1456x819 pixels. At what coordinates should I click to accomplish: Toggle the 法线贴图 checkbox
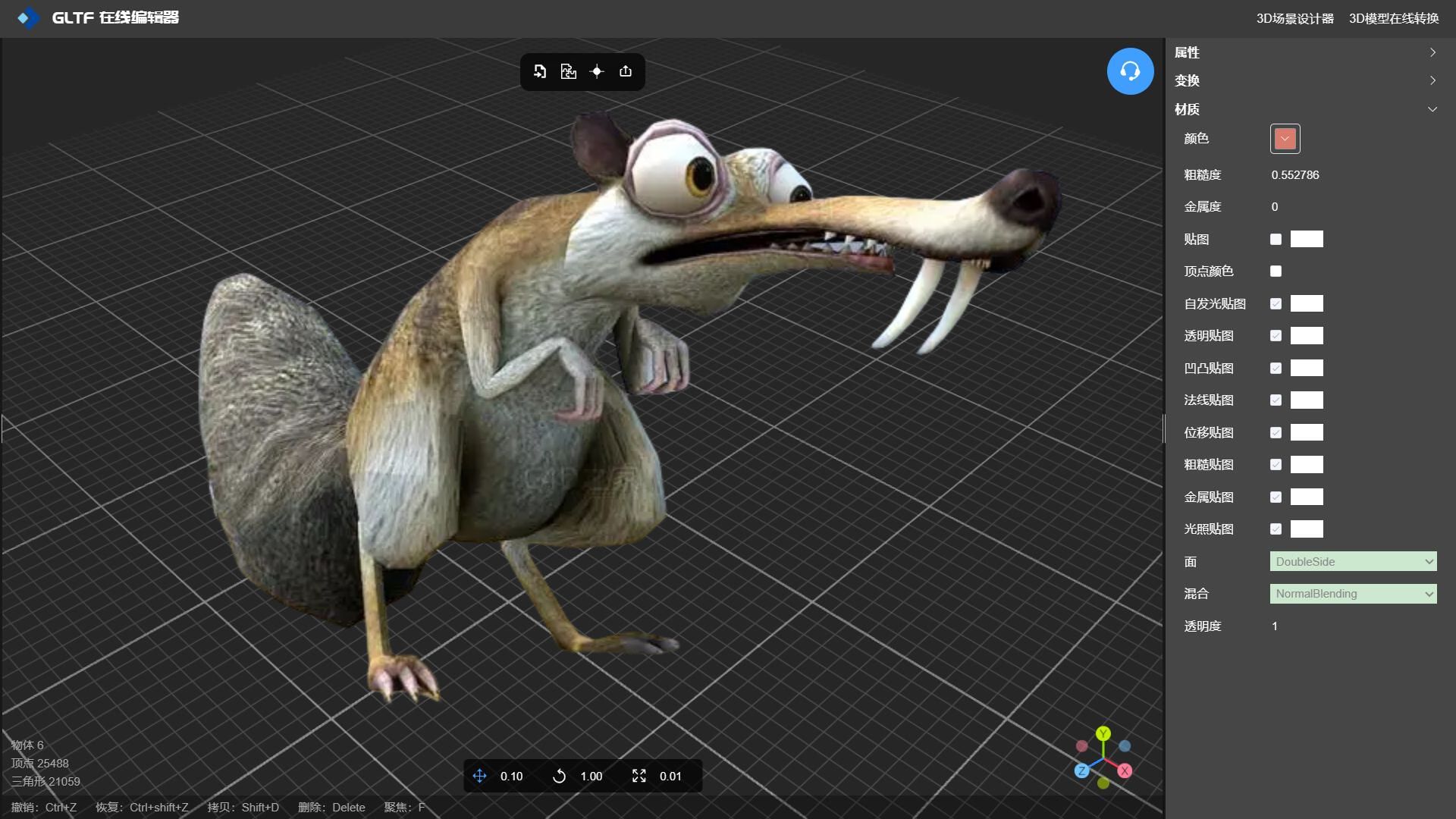(x=1276, y=400)
